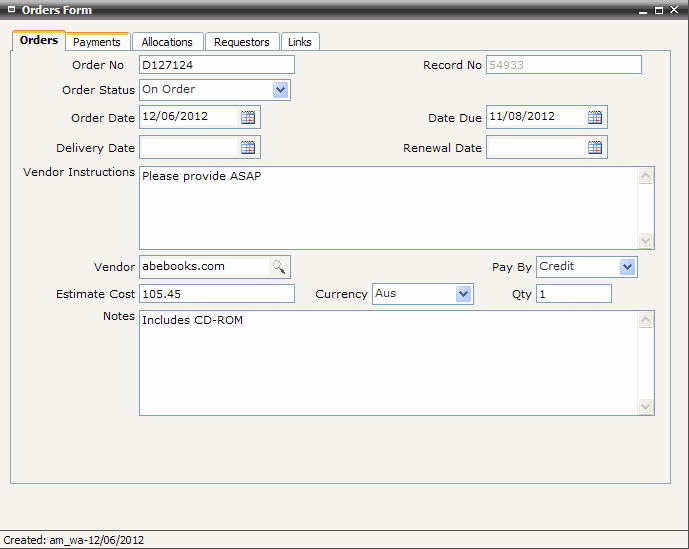Screen dimensions: 689x549
Task: Open the Date Due calendar picker
Action: [x=595, y=117]
